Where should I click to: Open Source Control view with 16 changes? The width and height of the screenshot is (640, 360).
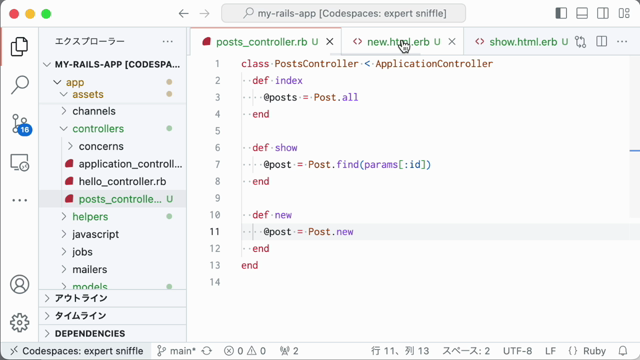[20, 124]
